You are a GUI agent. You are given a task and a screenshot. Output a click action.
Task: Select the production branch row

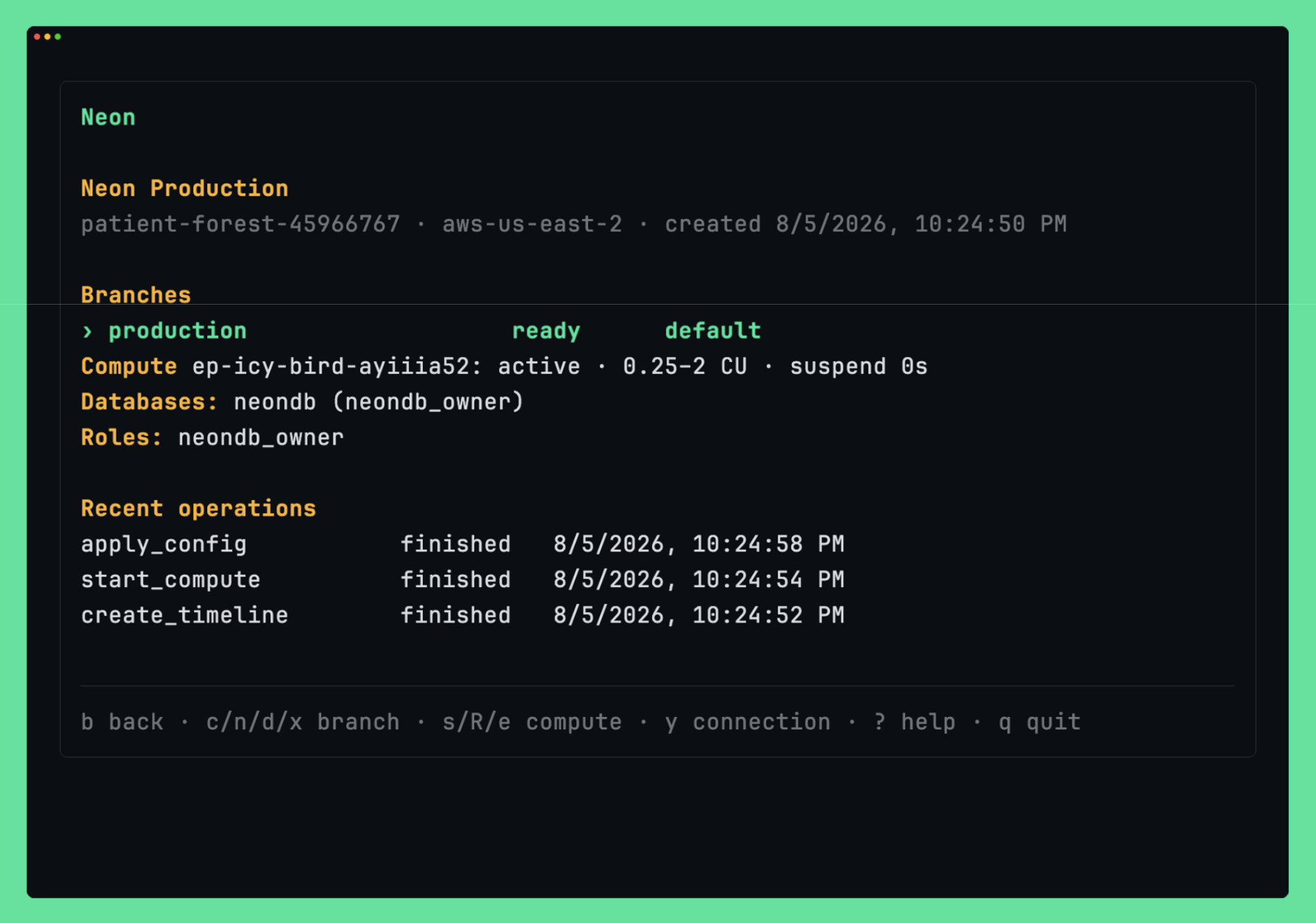click(x=421, y=331)
